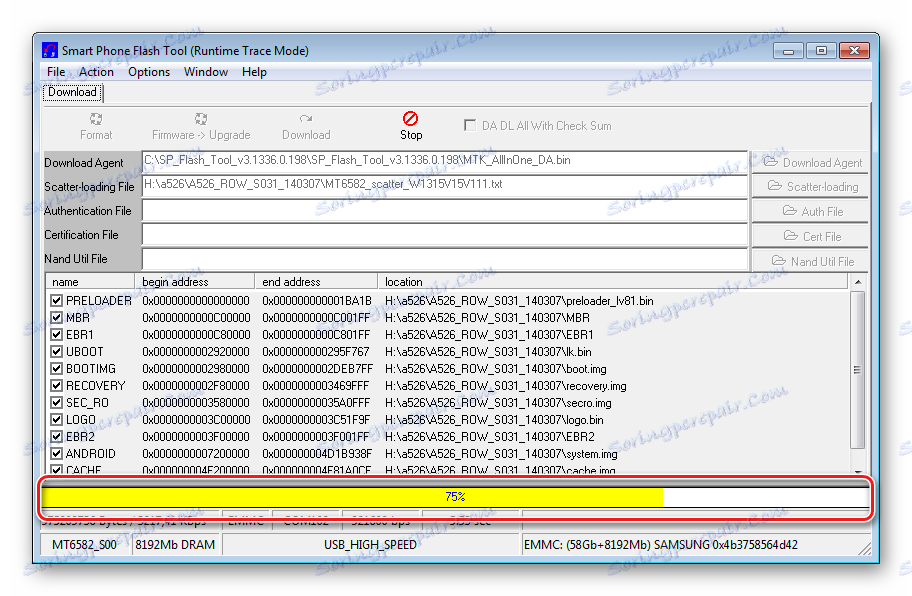Click the Certification File input field
This screenshot has width=912, height=596.
coord(444,234)
